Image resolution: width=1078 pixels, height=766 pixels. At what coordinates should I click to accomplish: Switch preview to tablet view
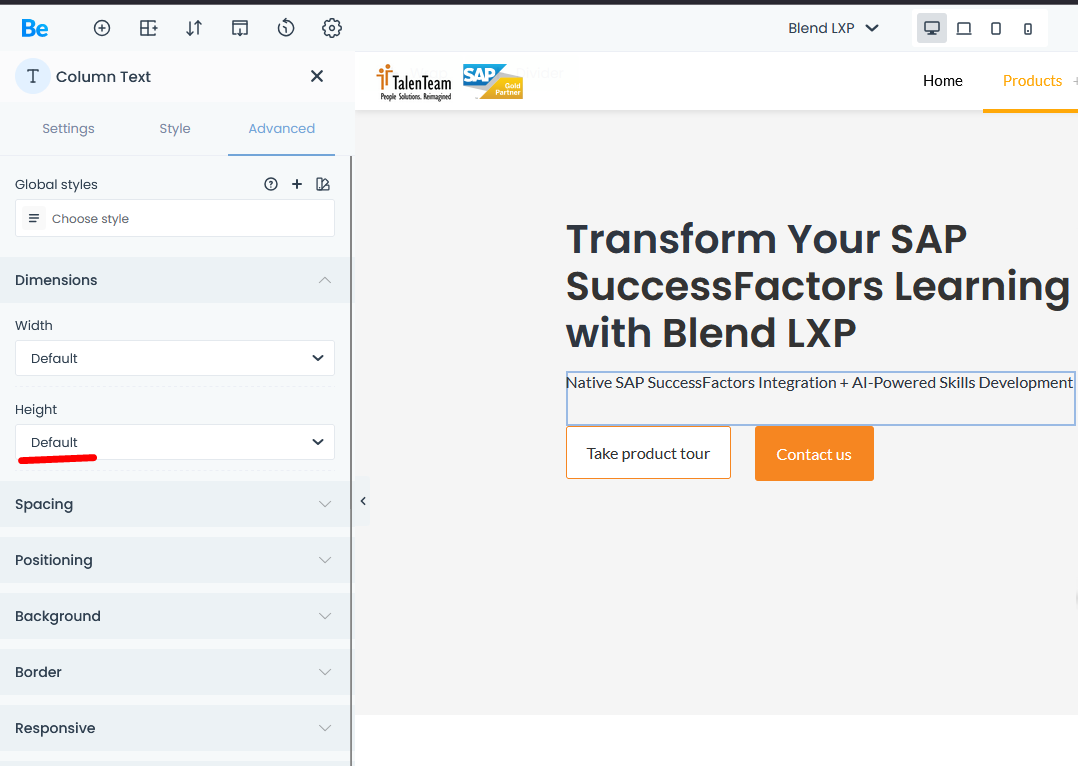click(x=996, y=28)
